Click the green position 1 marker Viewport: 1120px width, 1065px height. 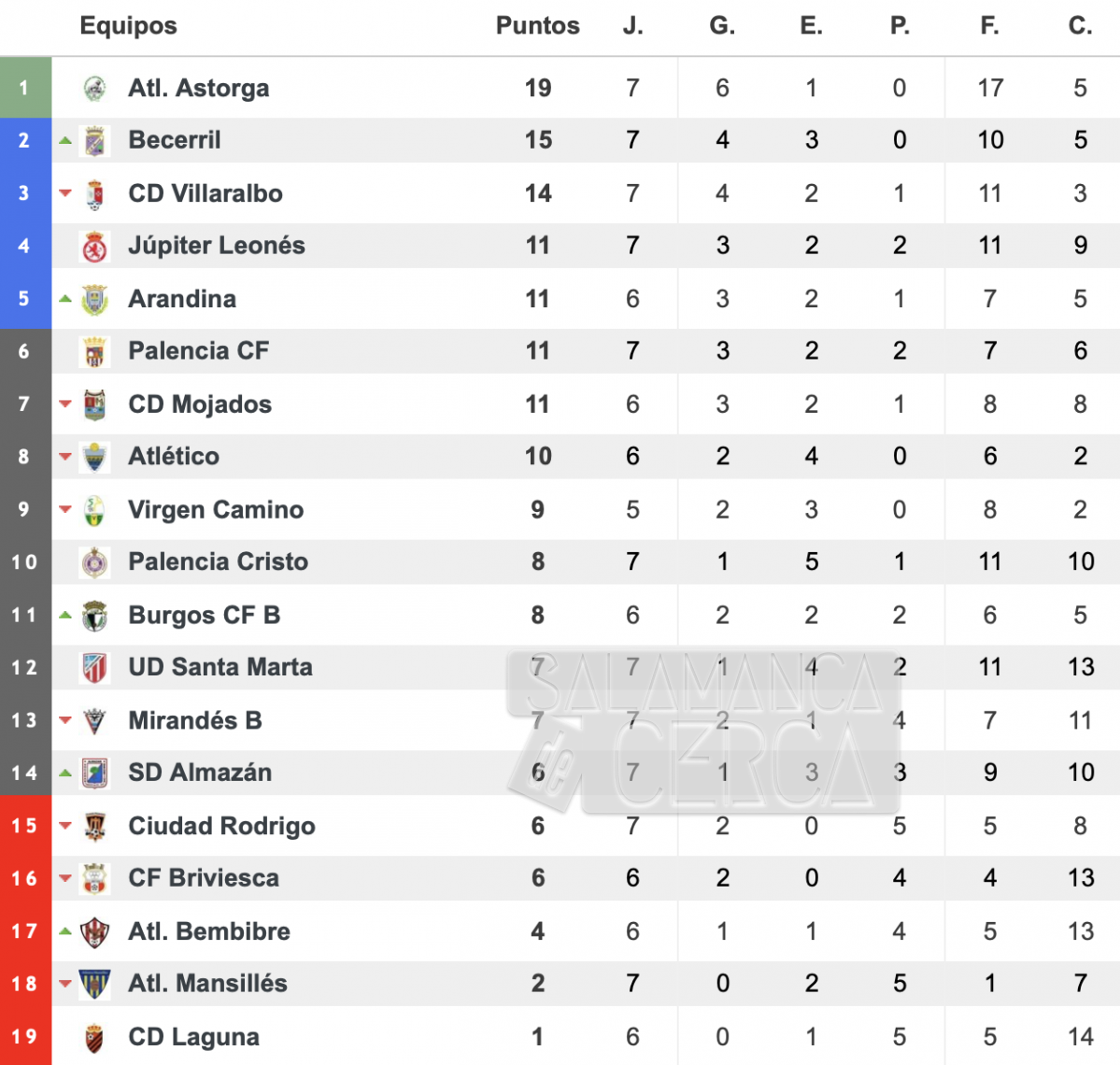click(25, 87)
